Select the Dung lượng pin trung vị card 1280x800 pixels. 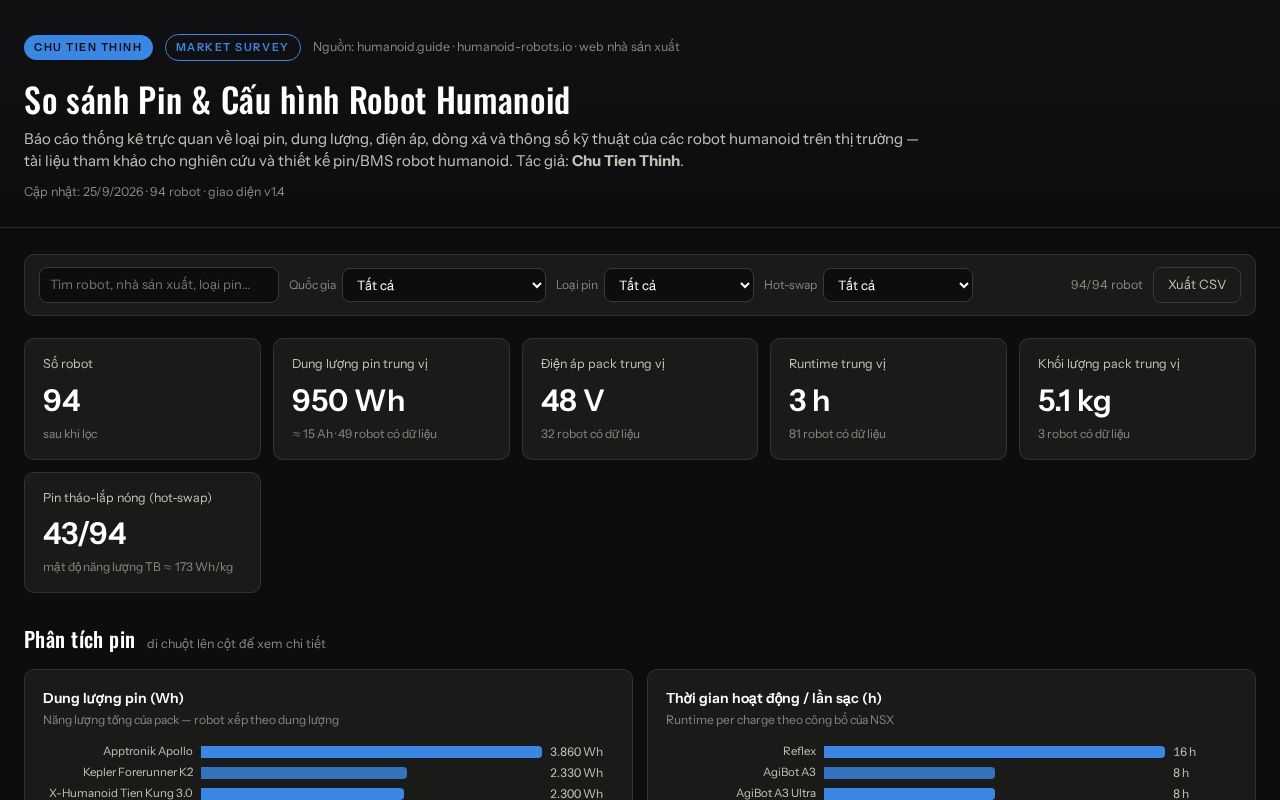click(391, 399)
